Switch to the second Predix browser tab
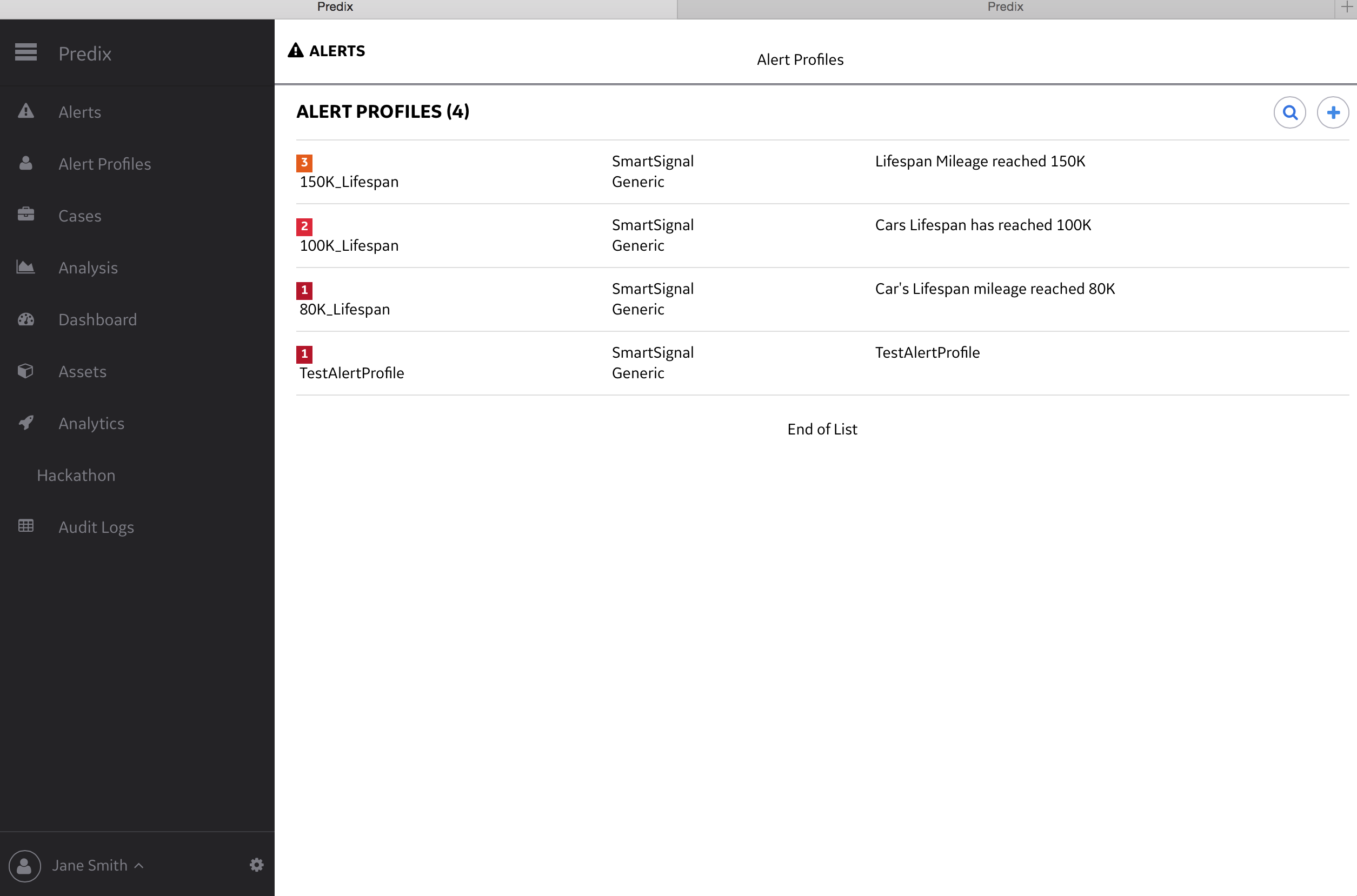The height and width of the screenshot is (896, 1357). tap(1005, 8)
